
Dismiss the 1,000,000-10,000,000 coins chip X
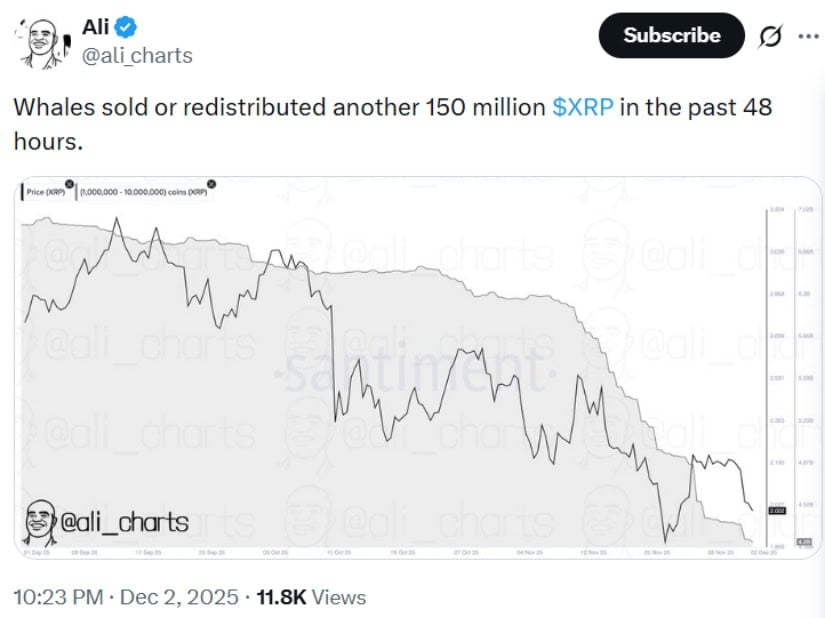tap(210, 186)
